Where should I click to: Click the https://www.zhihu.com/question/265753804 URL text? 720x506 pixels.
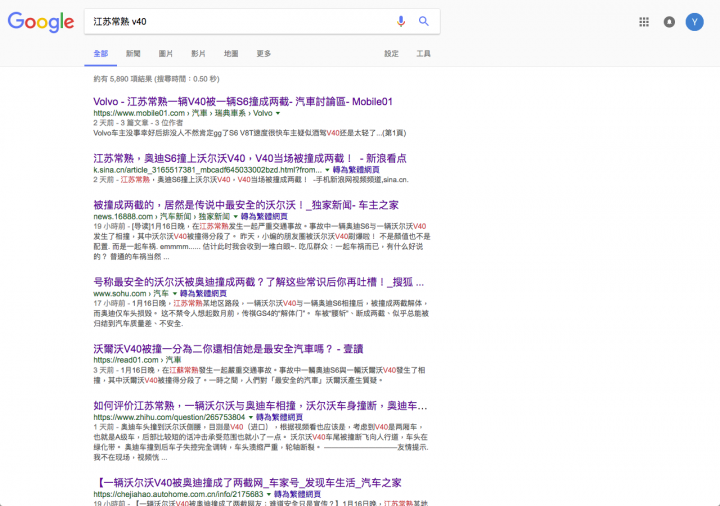[169, 417]
